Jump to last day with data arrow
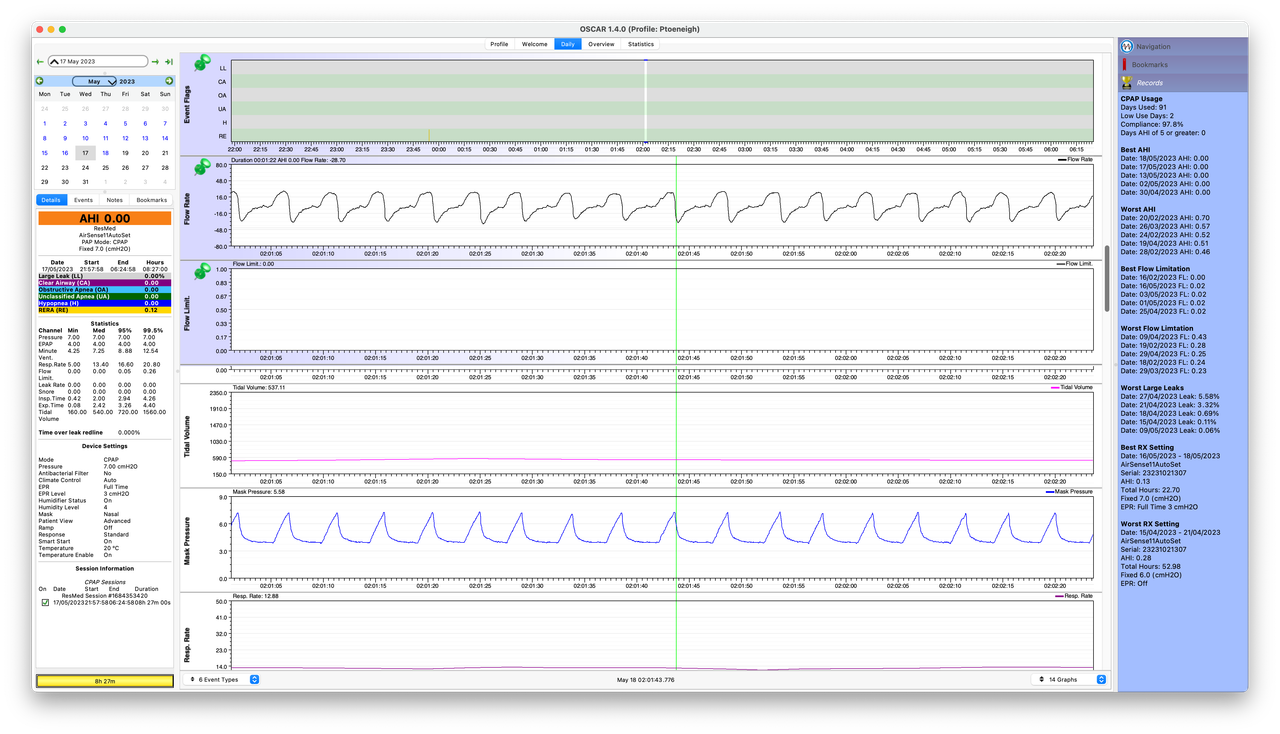The image size is (1280, 734). (x=169, y=62)
